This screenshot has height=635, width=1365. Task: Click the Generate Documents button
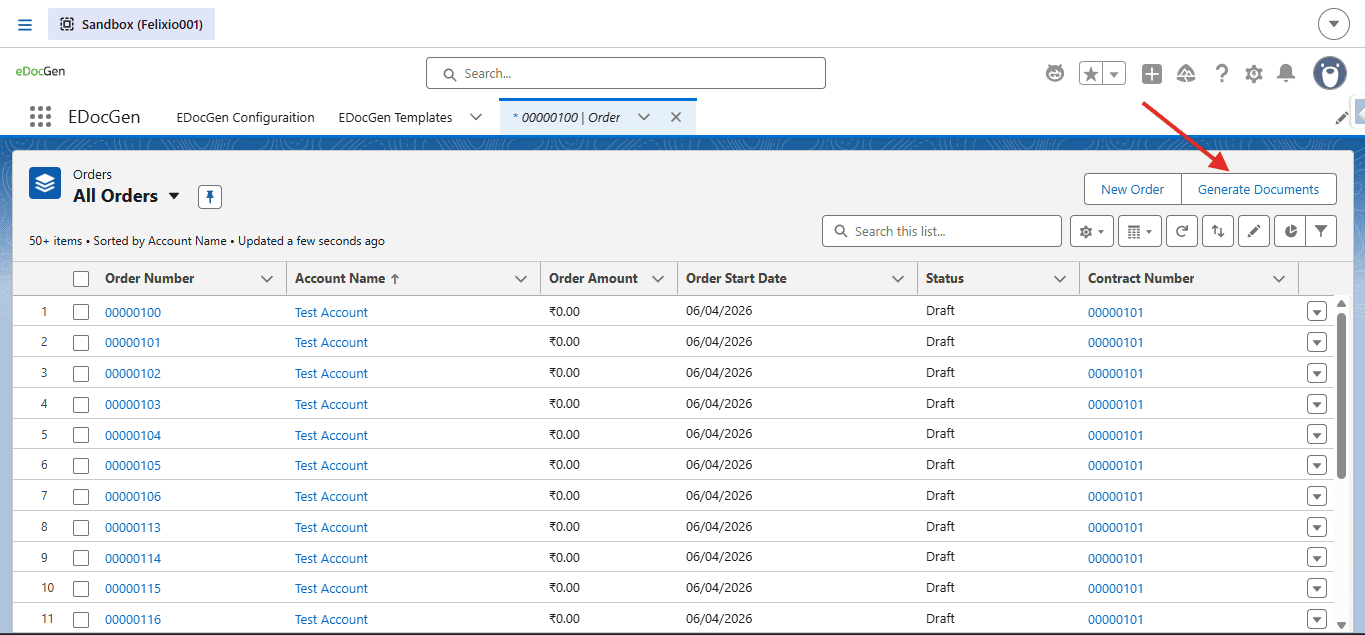pos(1259,189)
